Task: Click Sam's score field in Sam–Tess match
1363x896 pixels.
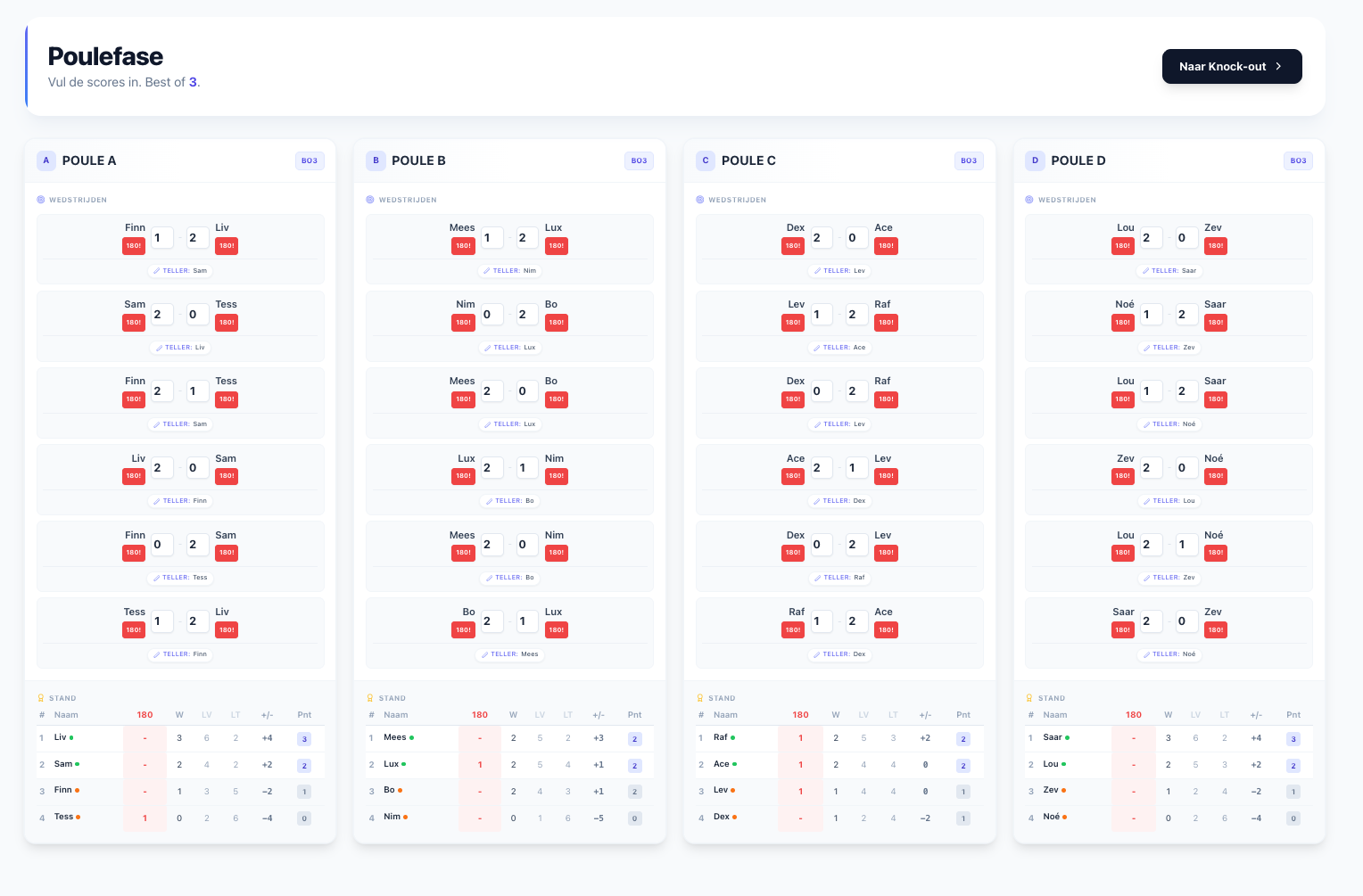Action: tap(162, 315)
